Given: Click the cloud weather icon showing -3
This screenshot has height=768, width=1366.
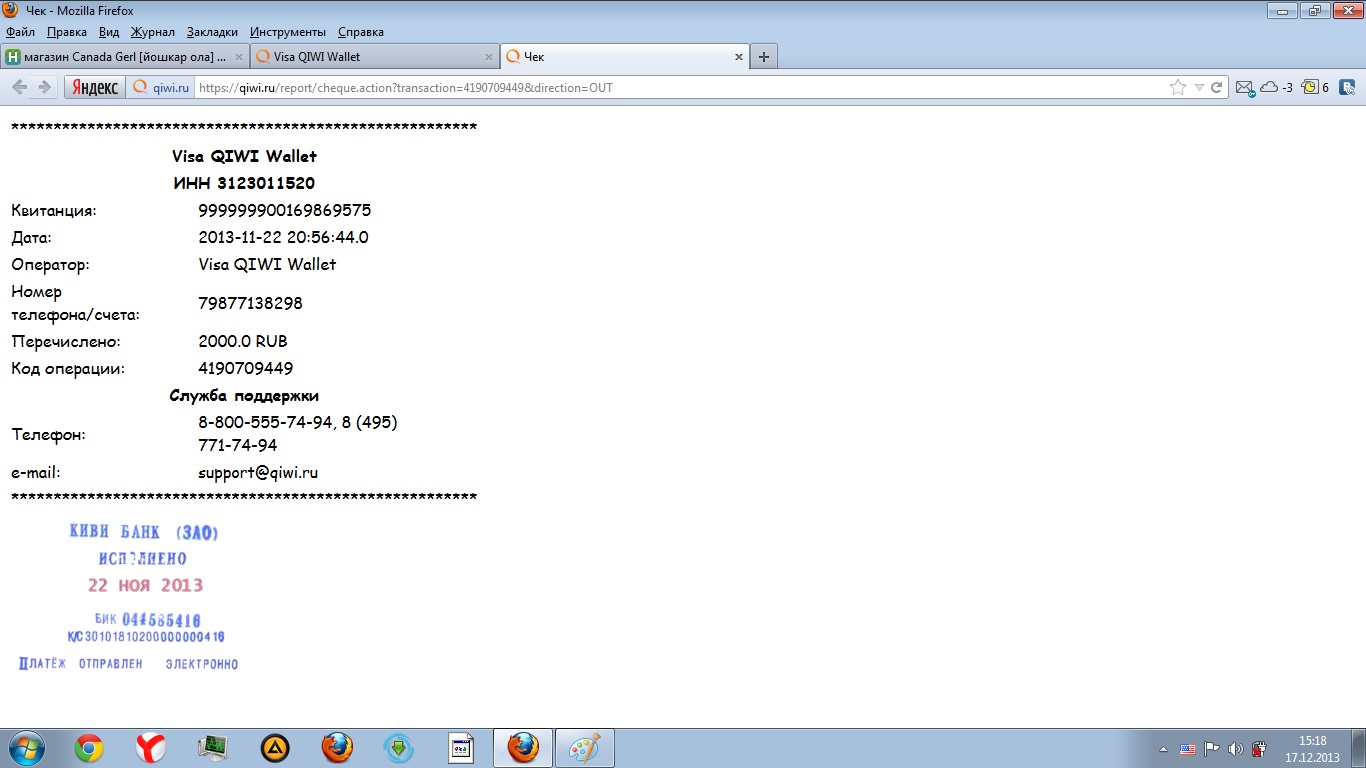Looking at the screenshot, I should [1275, 88].
